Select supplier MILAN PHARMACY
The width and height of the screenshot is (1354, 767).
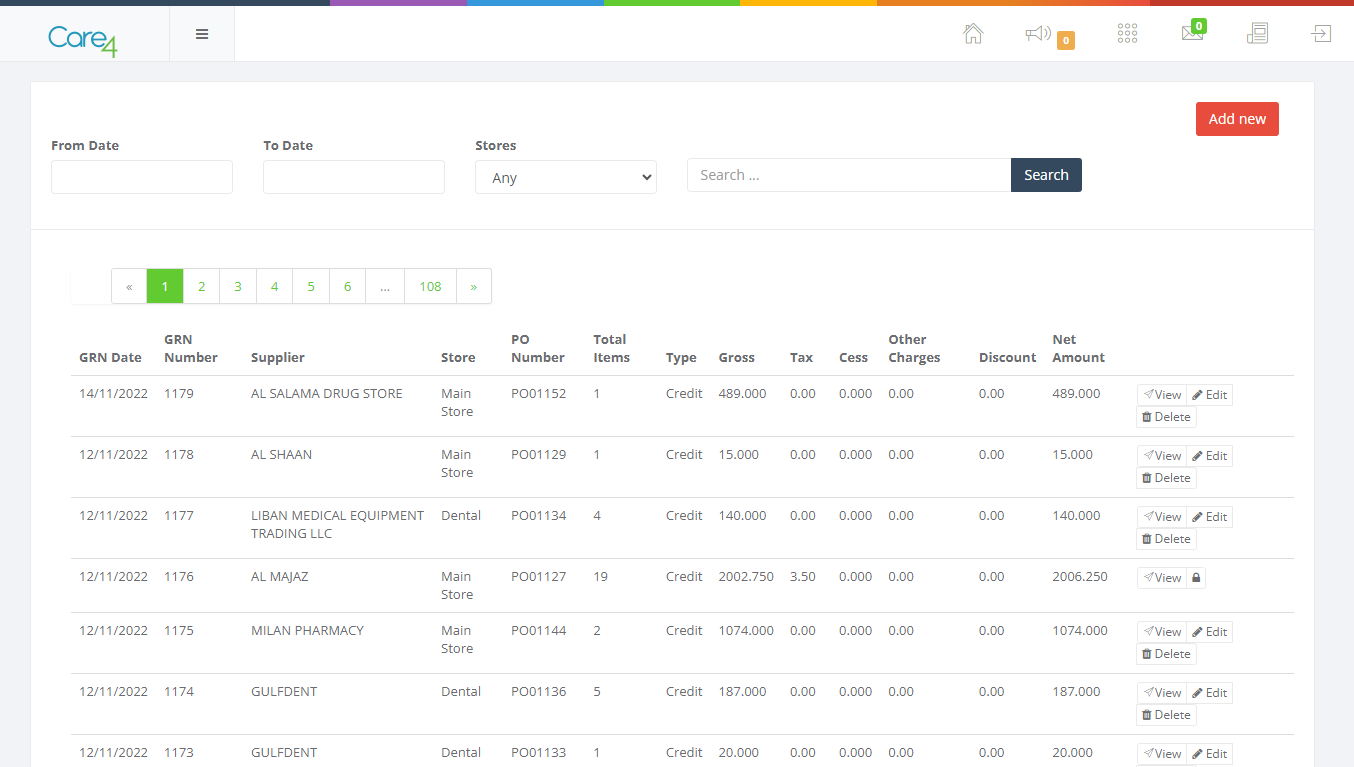click(x=307, y=631)
